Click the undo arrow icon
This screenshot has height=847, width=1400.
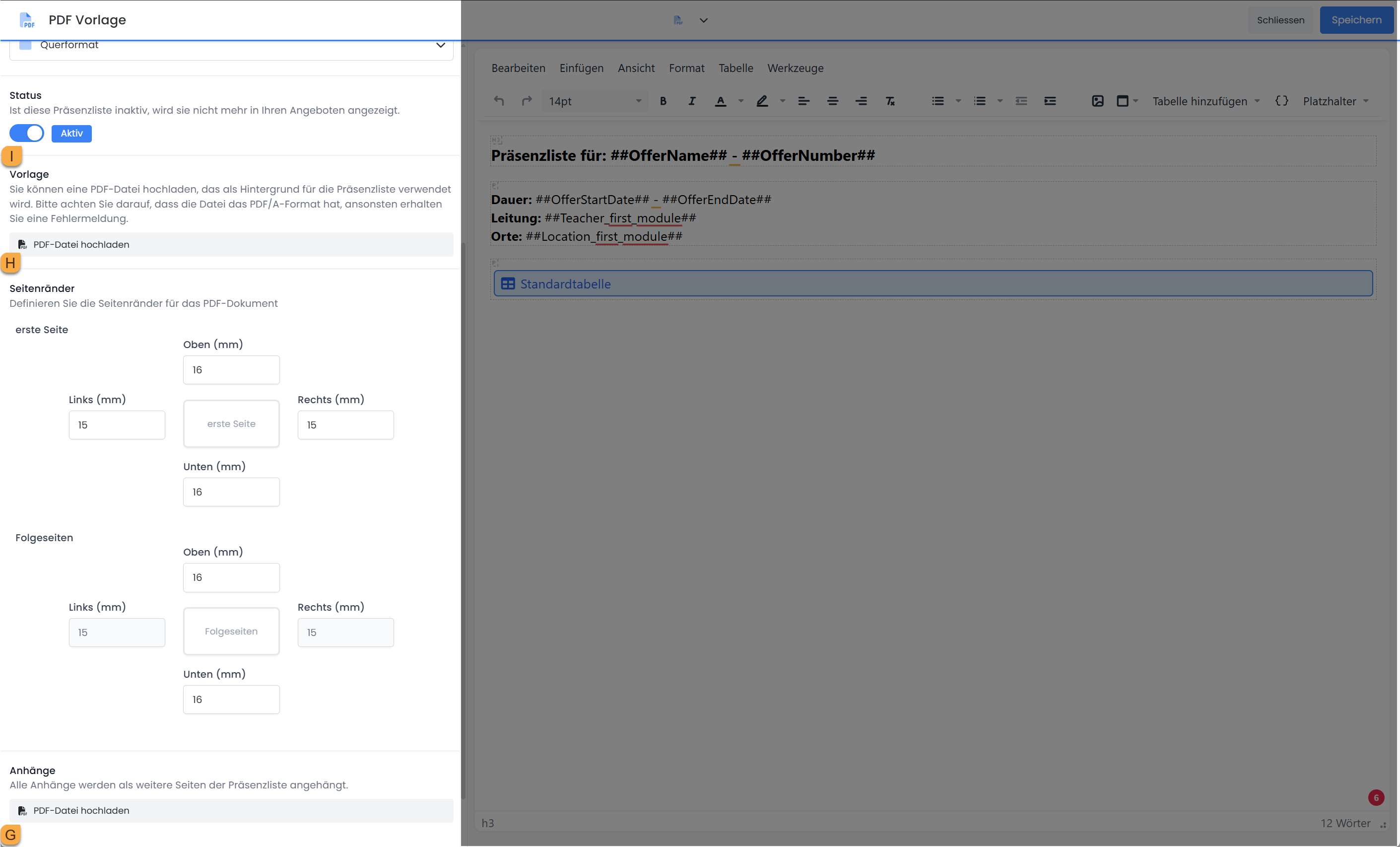pyautogui.click(x=499, y=101)
